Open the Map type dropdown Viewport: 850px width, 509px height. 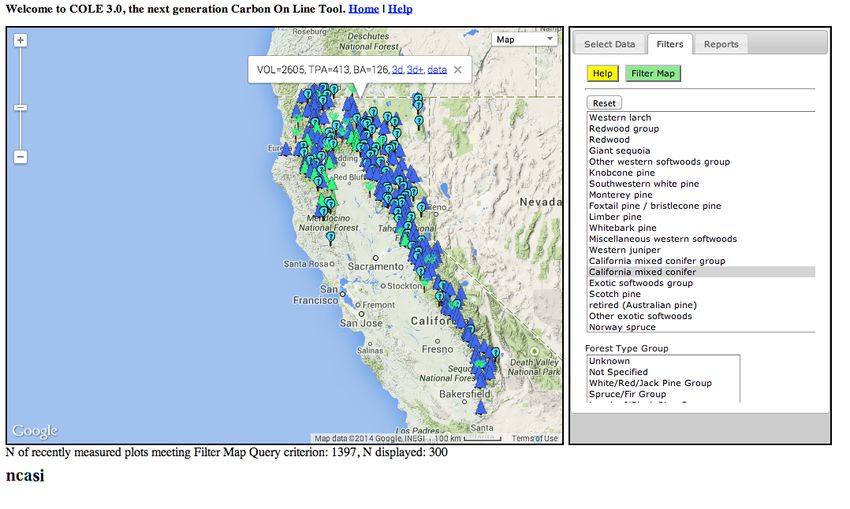524,40
